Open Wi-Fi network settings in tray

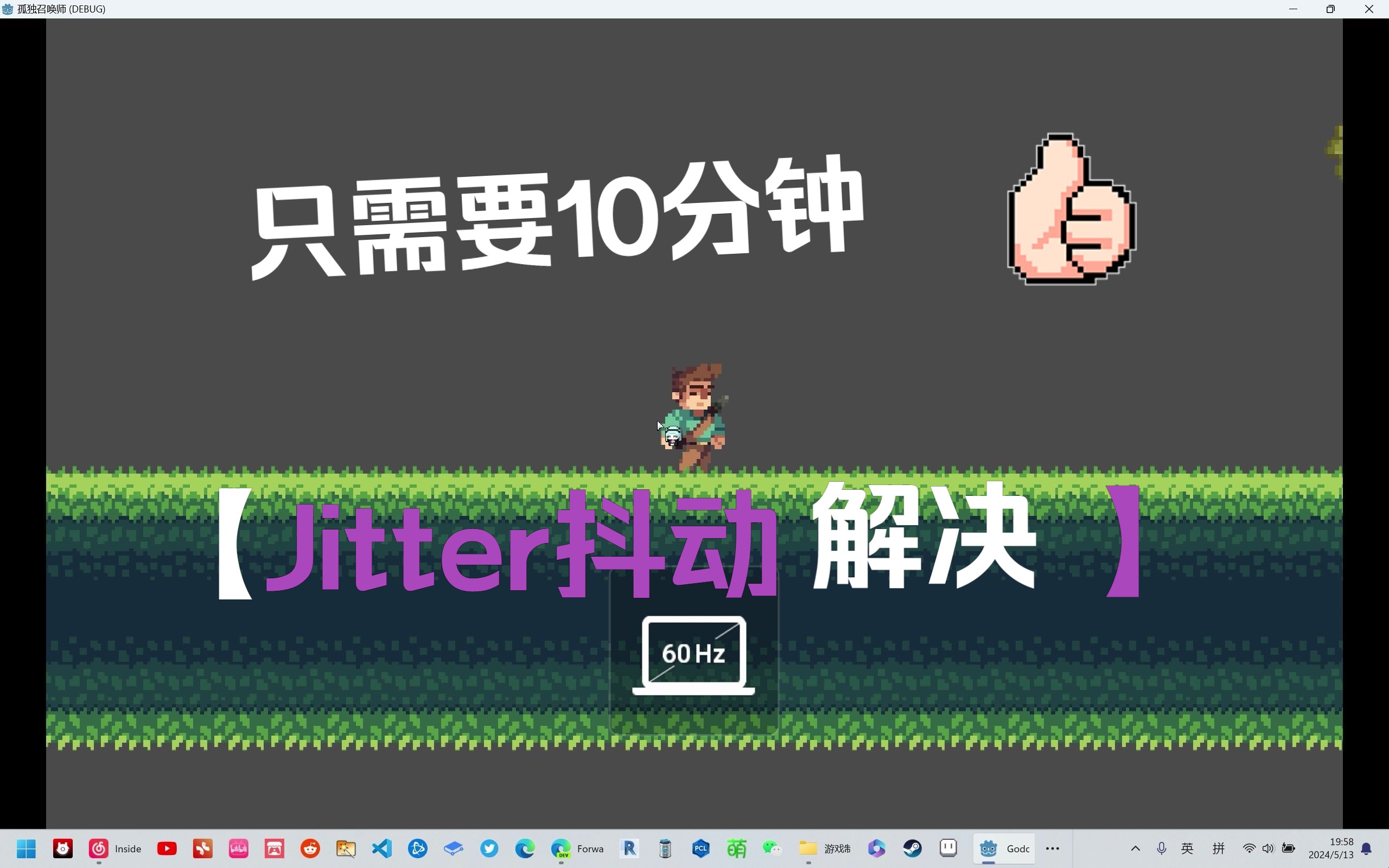coord(1249,848)
